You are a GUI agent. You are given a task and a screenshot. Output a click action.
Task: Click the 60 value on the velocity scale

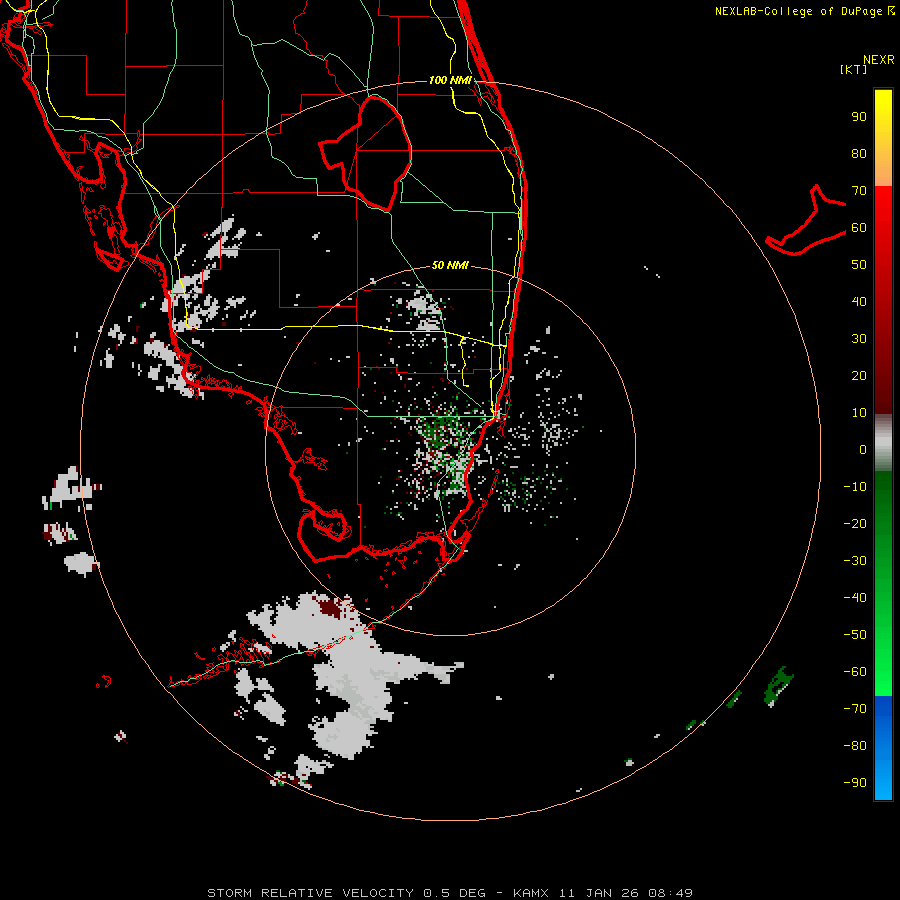pos(859,228)
